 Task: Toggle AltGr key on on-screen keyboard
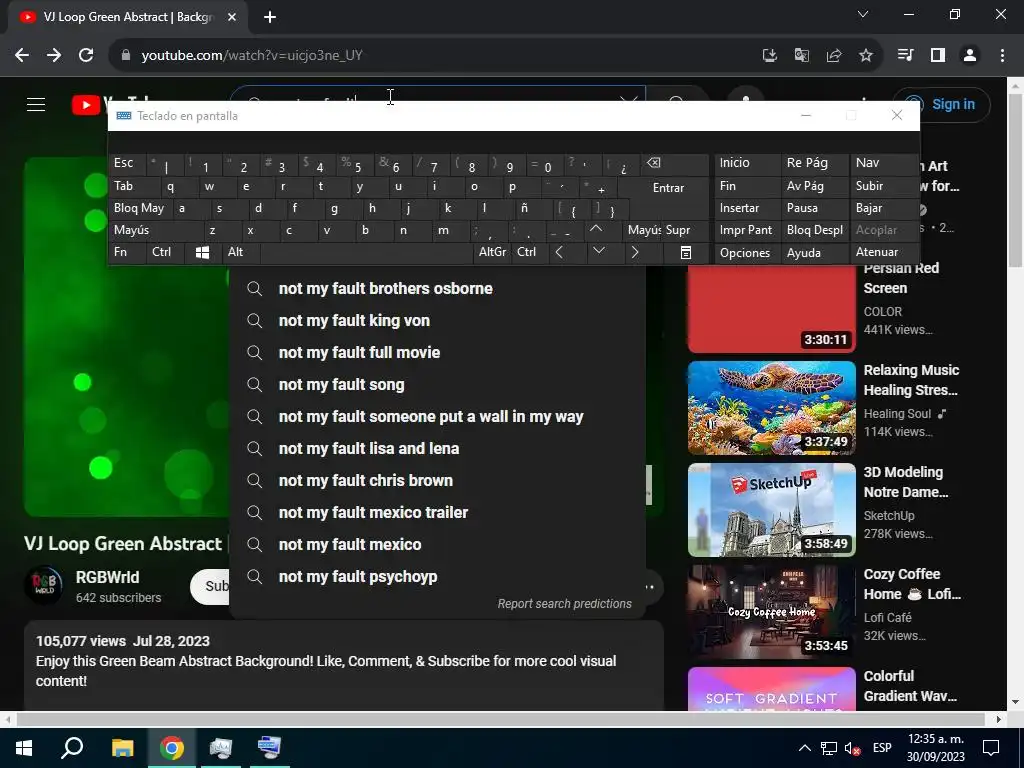492,253
